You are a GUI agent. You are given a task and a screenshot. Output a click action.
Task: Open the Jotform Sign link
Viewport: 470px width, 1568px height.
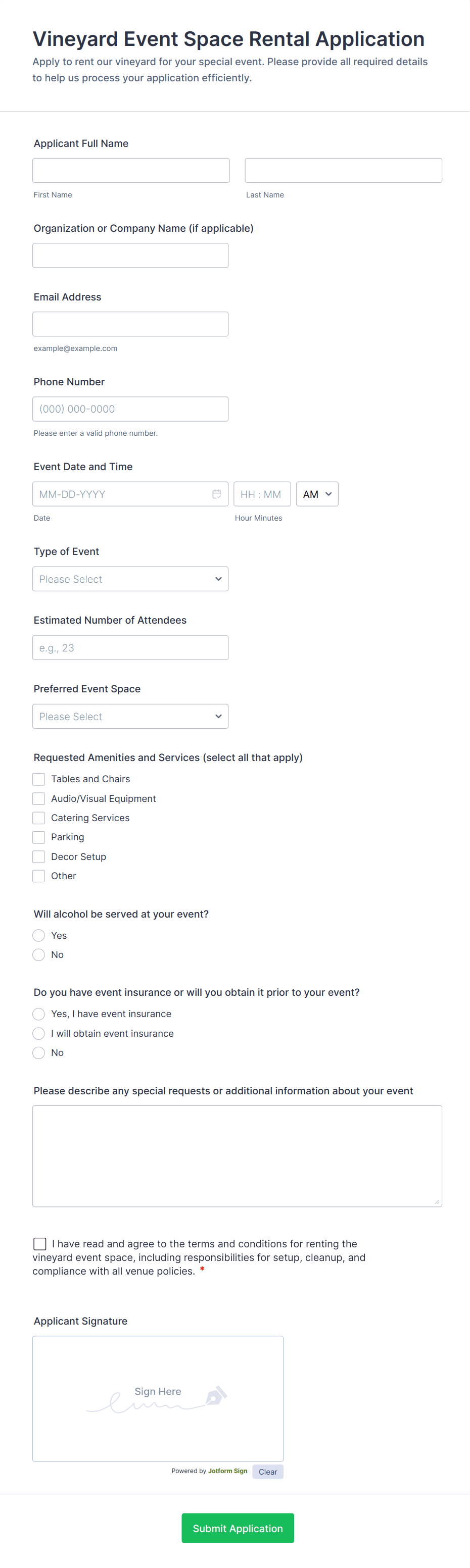point(227,1471)
